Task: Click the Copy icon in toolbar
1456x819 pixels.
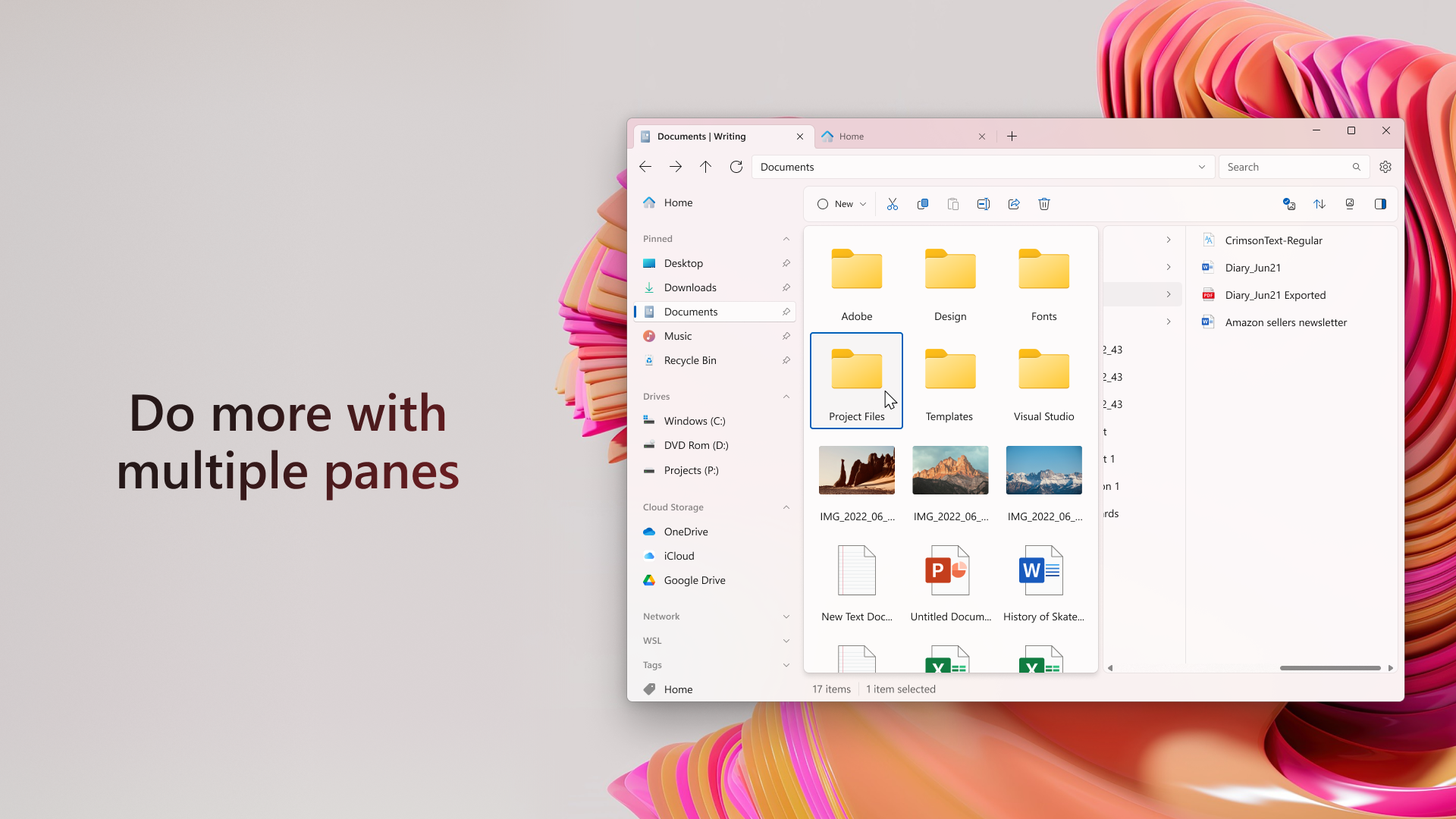Action: (x=922, y=204)
